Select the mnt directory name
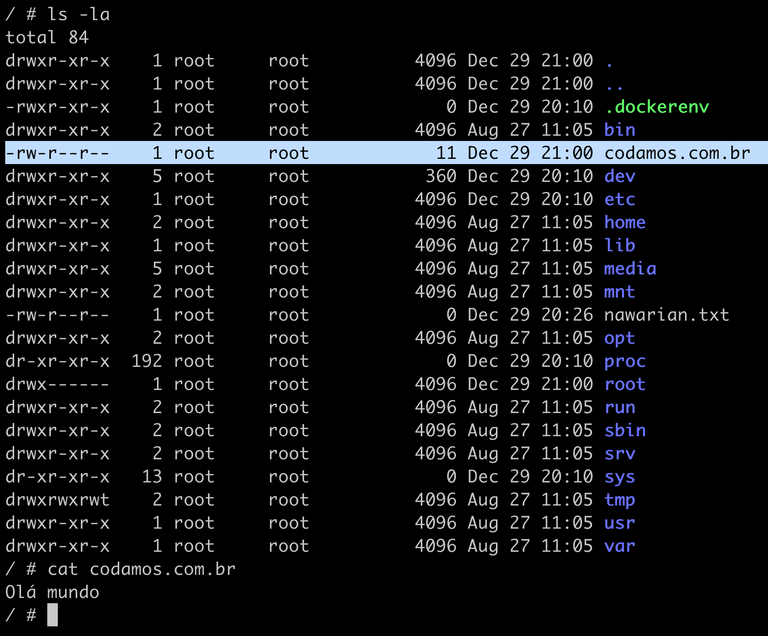 click(619, 291)
